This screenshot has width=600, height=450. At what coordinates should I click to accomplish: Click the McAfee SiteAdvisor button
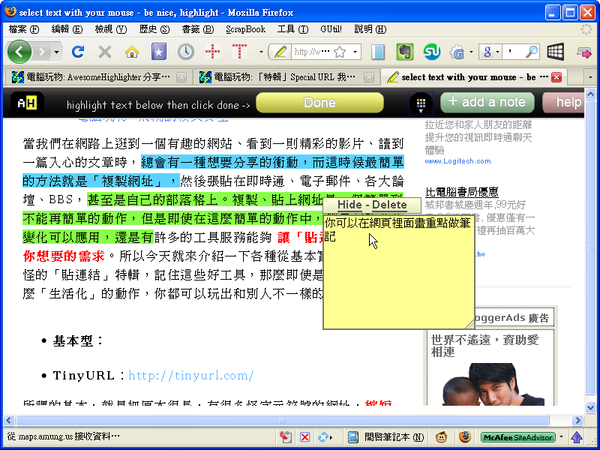pyautogui.click(x=518, y=437)
